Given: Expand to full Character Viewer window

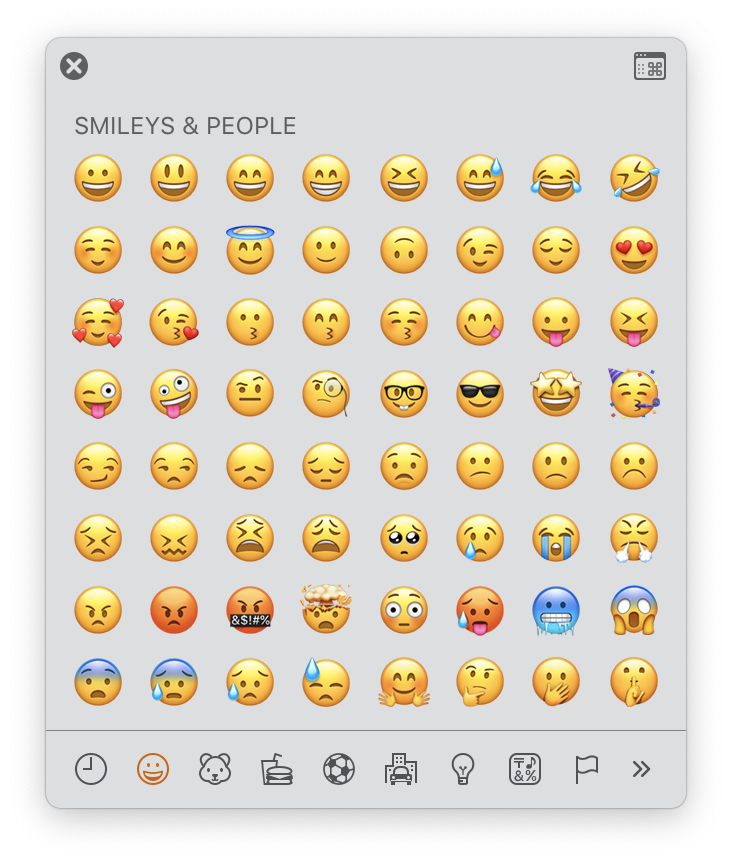Looking at the screenshot, I should [650, 66].
